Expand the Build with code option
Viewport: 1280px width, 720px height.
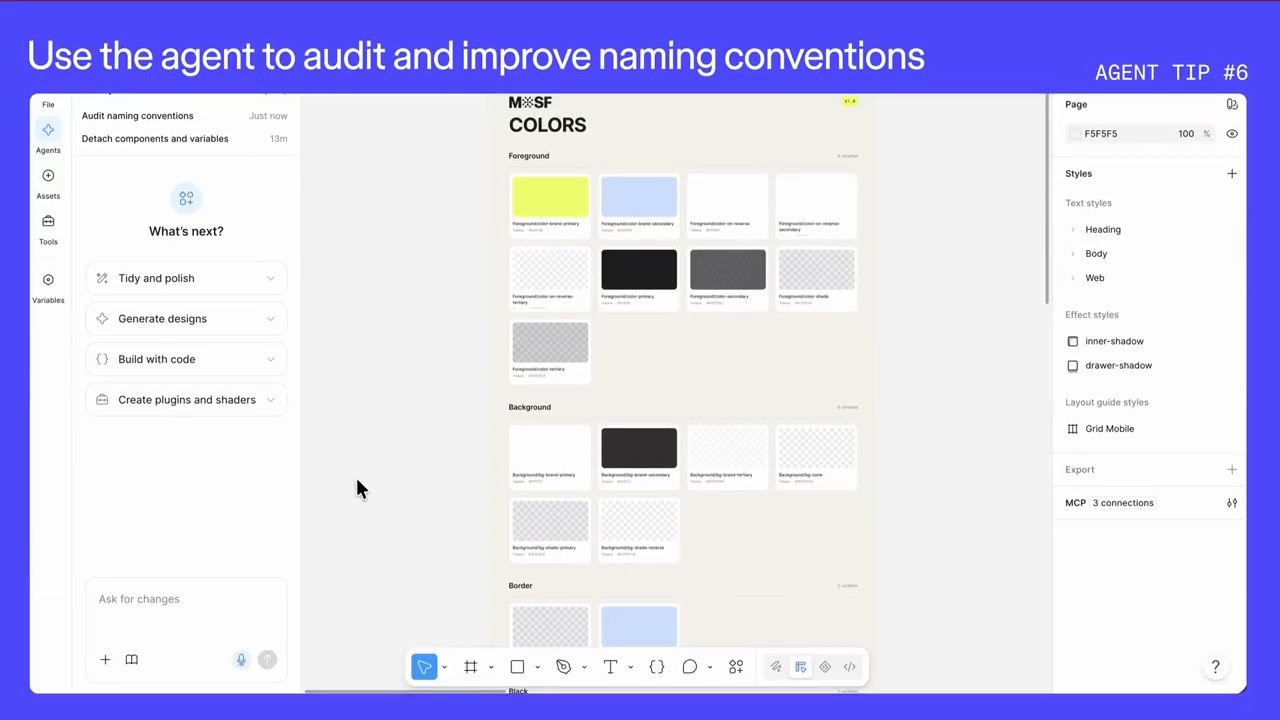tap(186, 359)
